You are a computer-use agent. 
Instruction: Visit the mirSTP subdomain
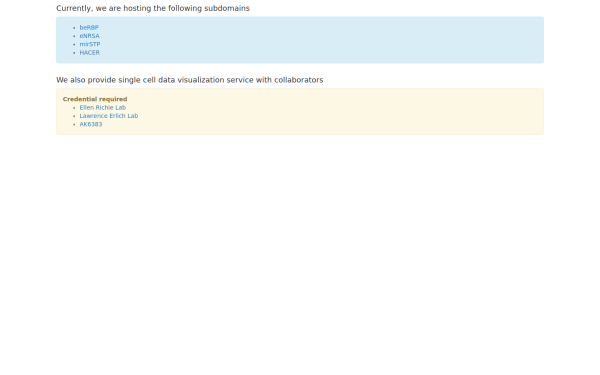pyautogui.click(x=90, y=44)
